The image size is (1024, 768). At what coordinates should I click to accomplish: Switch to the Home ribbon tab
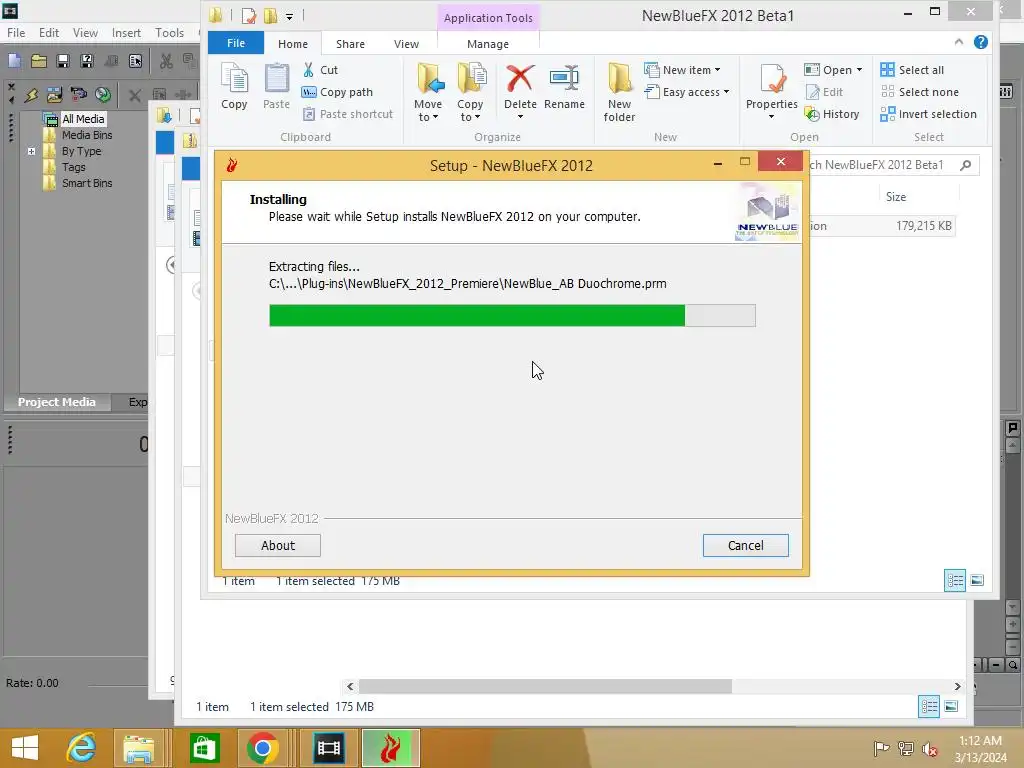293,44
